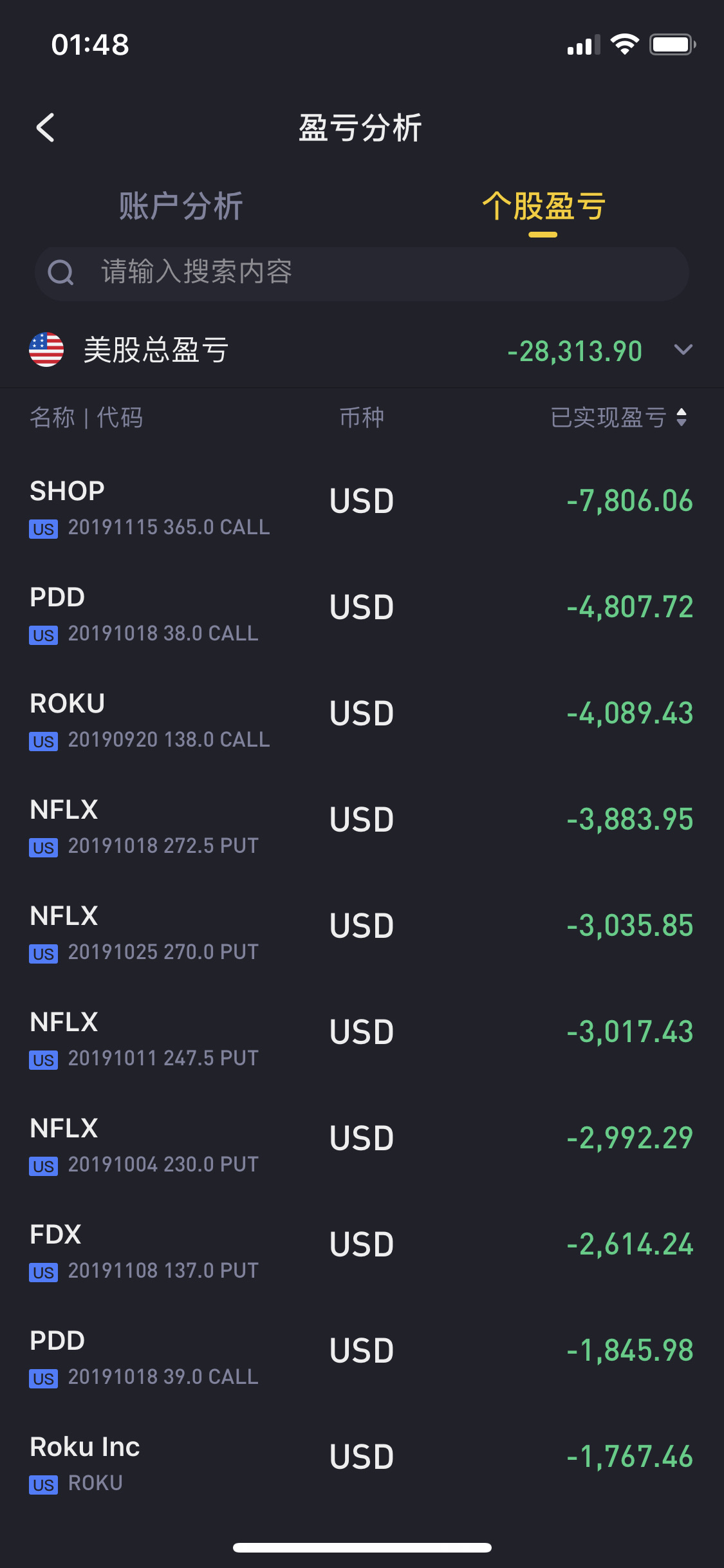Tap the US badge beside Roku Inc ticker
Screen dimensions: 724x1568
43,1484
